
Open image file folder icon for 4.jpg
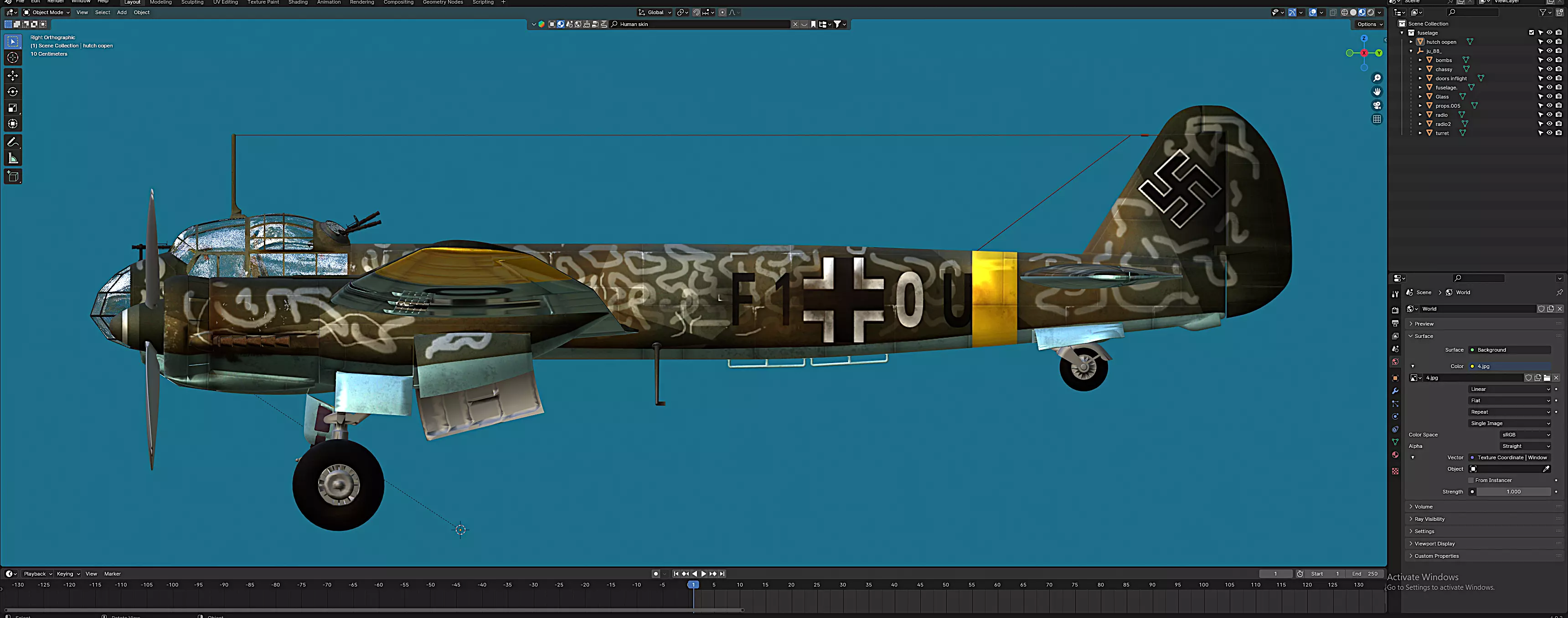coord(1547,378)
